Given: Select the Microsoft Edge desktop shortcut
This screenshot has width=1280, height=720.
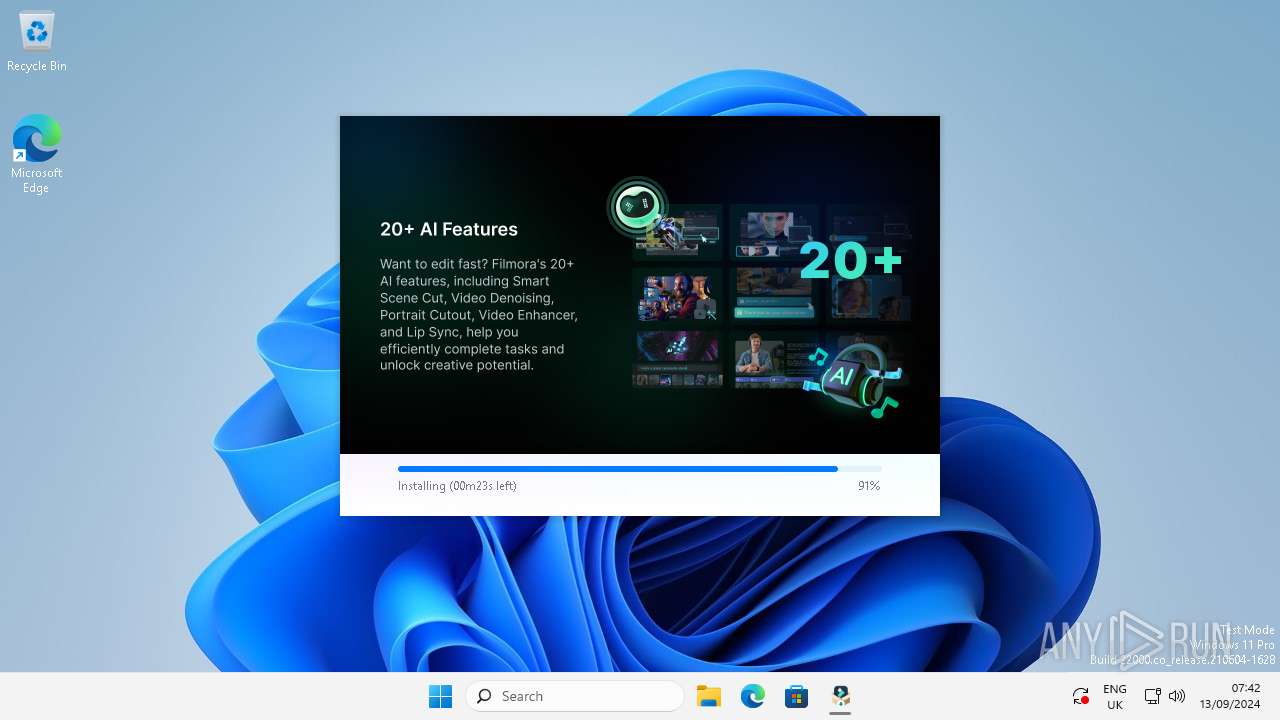Looking at the screenshot, I should pos(37,154).
